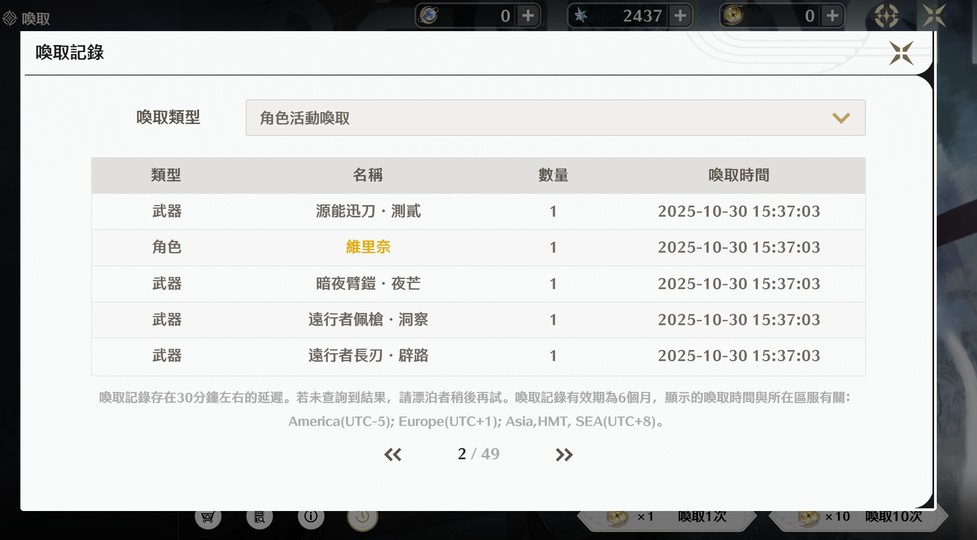Add Astrite using the plus button
Screen dimensions: 977x540
[x=680, y=15]
